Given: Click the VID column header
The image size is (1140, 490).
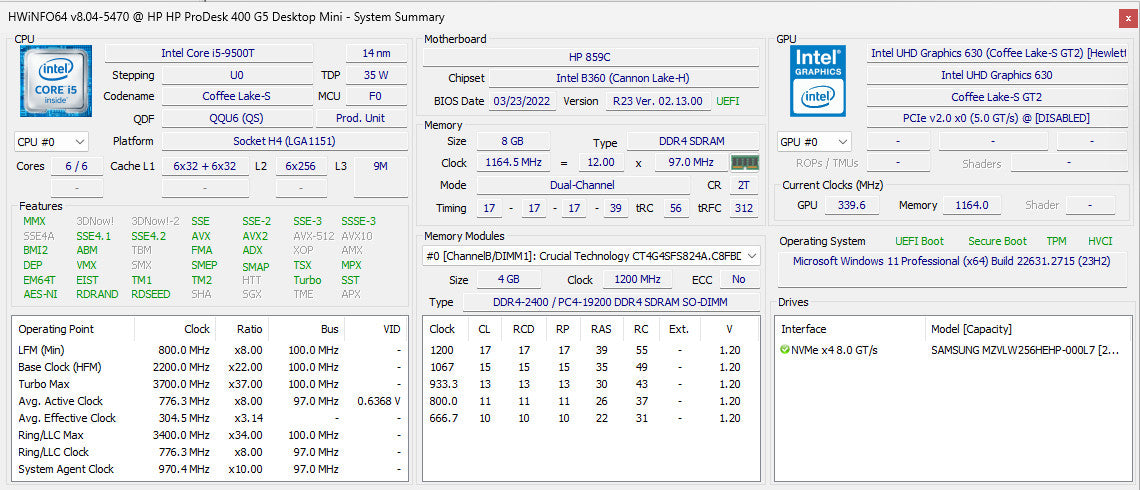Looking at the screenshot, I should coord(375,329).
